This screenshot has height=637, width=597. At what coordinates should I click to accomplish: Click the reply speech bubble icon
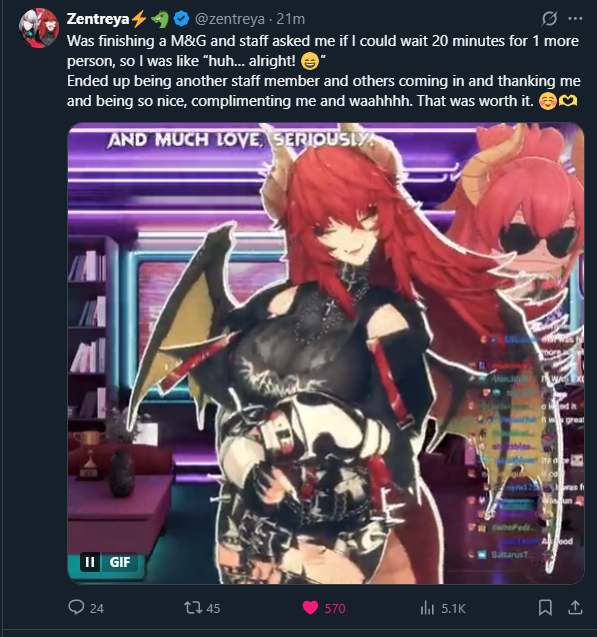pos(76,607)
